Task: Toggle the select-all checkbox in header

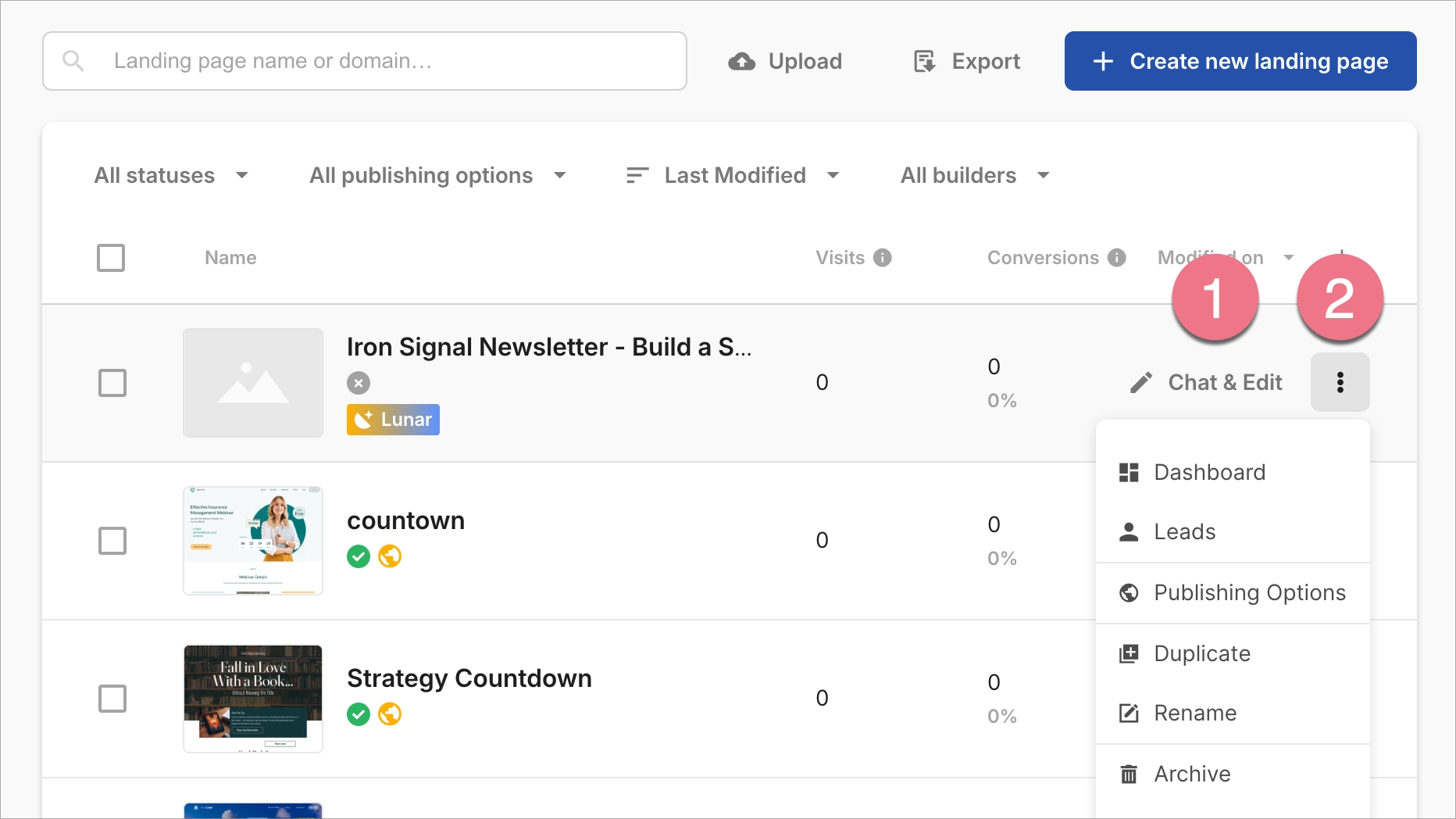Action: tap(111, 258)
